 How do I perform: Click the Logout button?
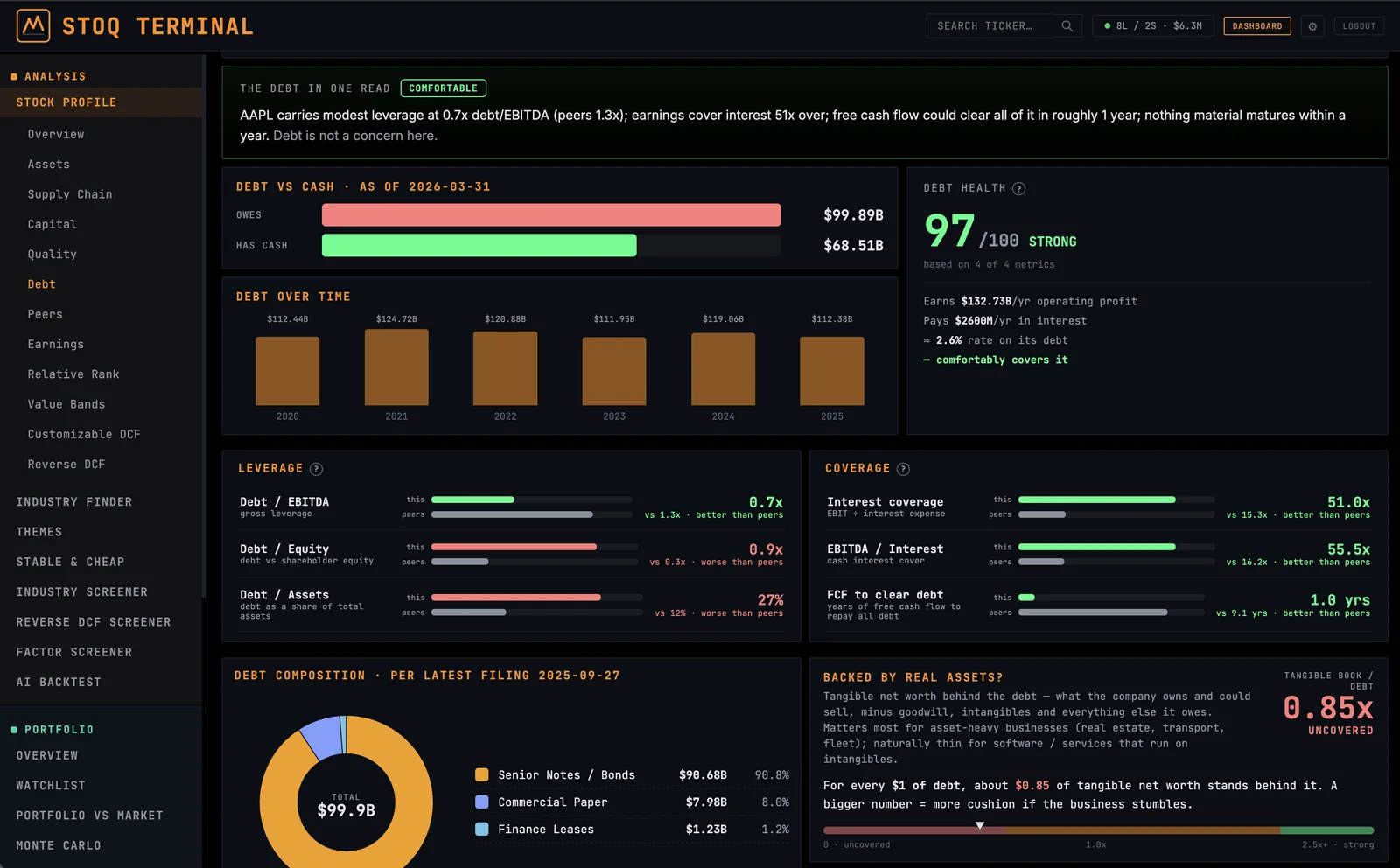point(1359,26)
